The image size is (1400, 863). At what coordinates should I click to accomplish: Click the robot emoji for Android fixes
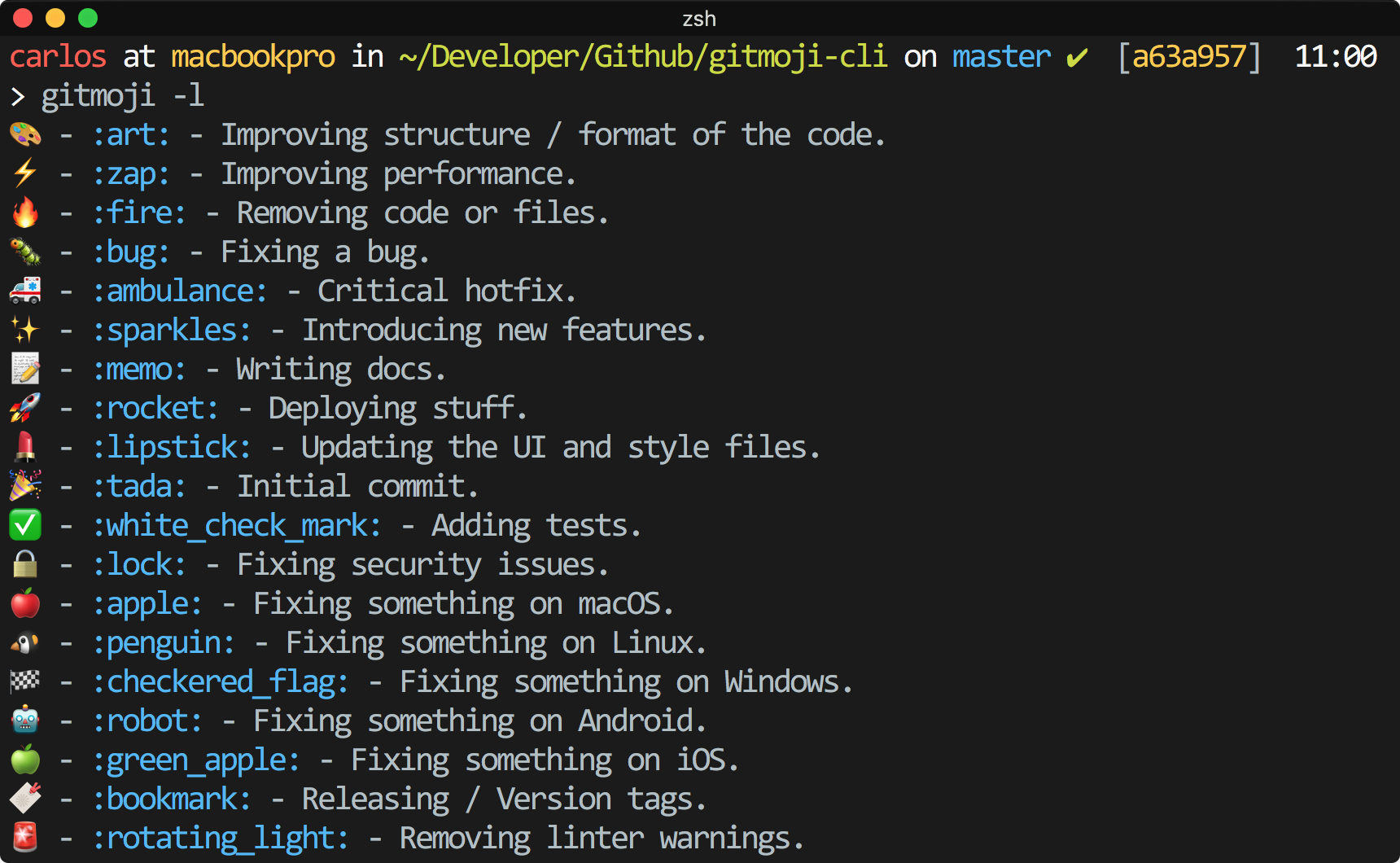(24, 720)
